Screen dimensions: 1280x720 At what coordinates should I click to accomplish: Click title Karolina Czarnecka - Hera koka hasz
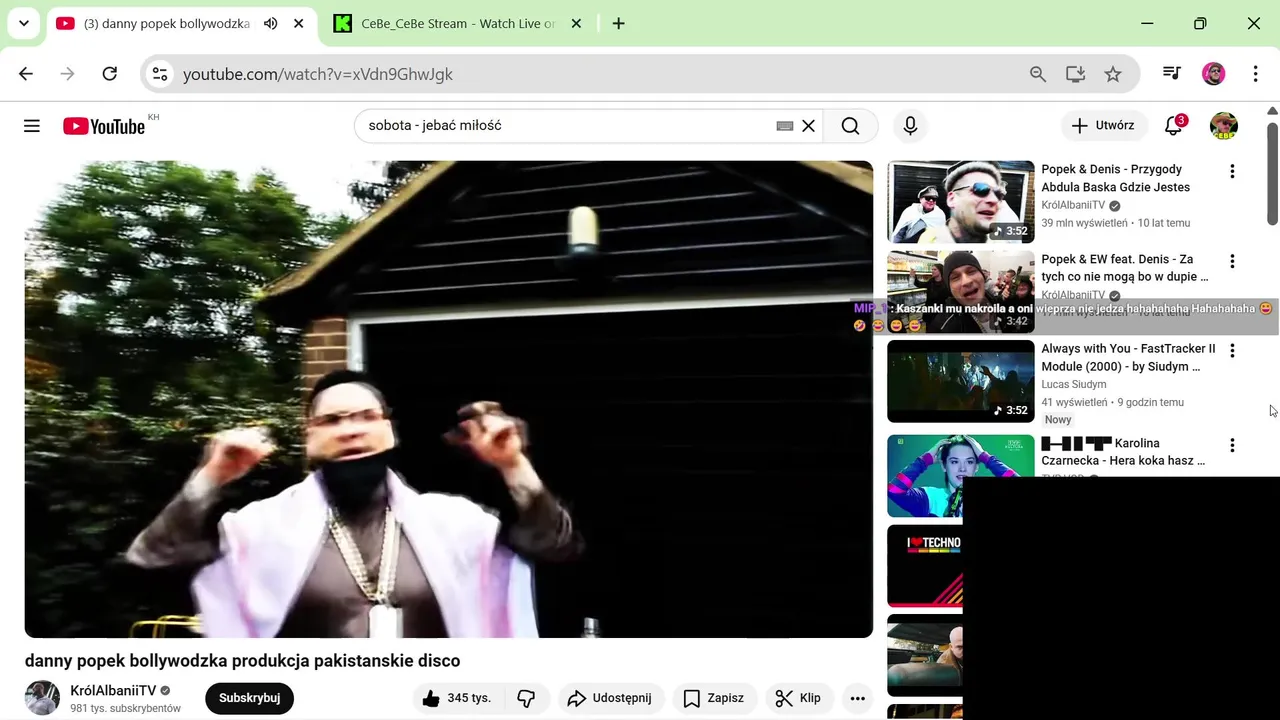[x=1123, y=452]
